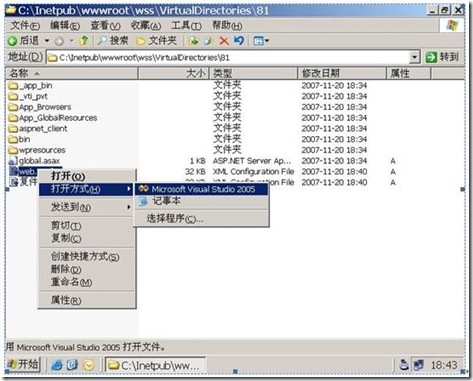The width and height of the screenshot is (473, 381).
Task: Choose 剪切(T) cut in context menu
Action: [87, 226]
